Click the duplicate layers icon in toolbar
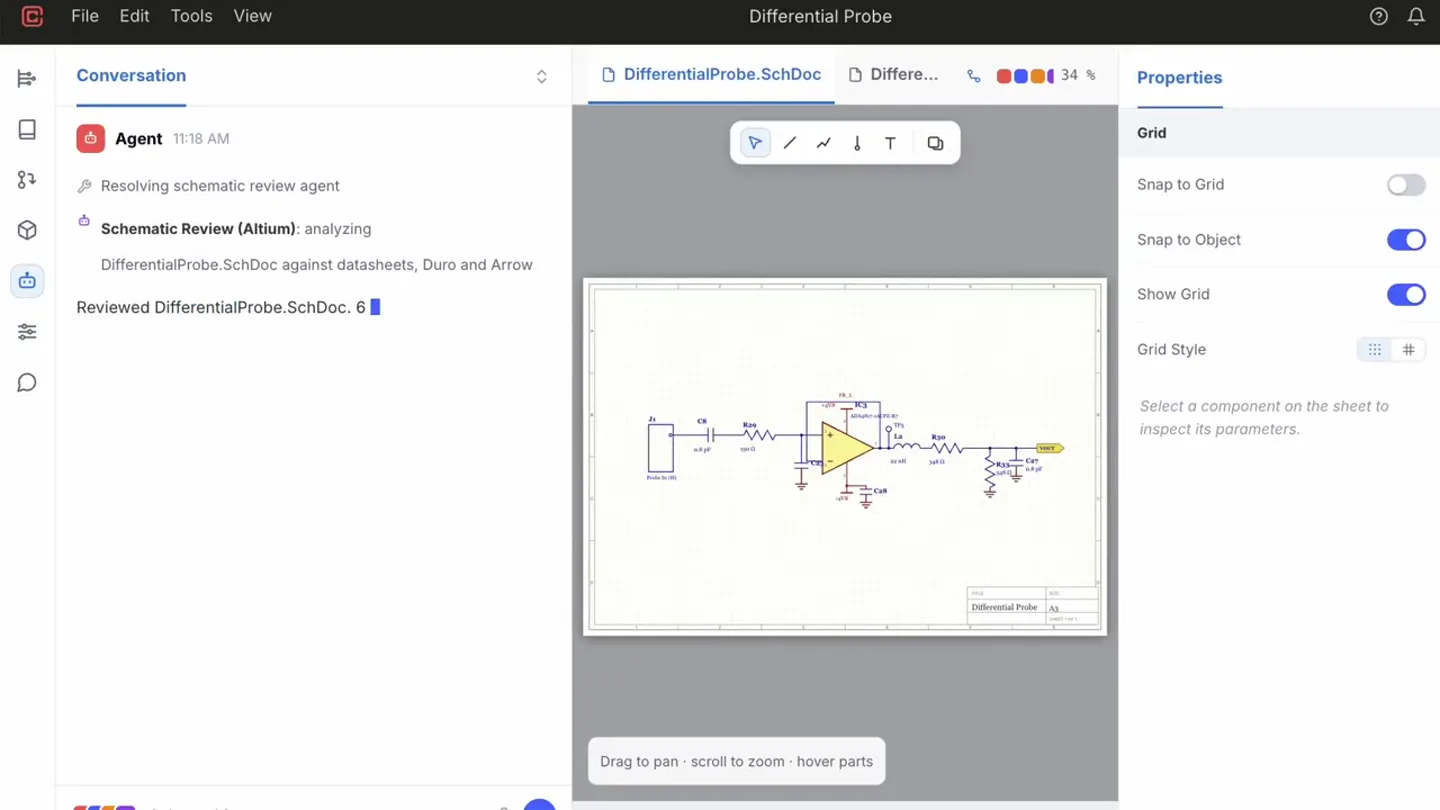The width and height of the screenshot is (1440, 810). coord(935,143)
